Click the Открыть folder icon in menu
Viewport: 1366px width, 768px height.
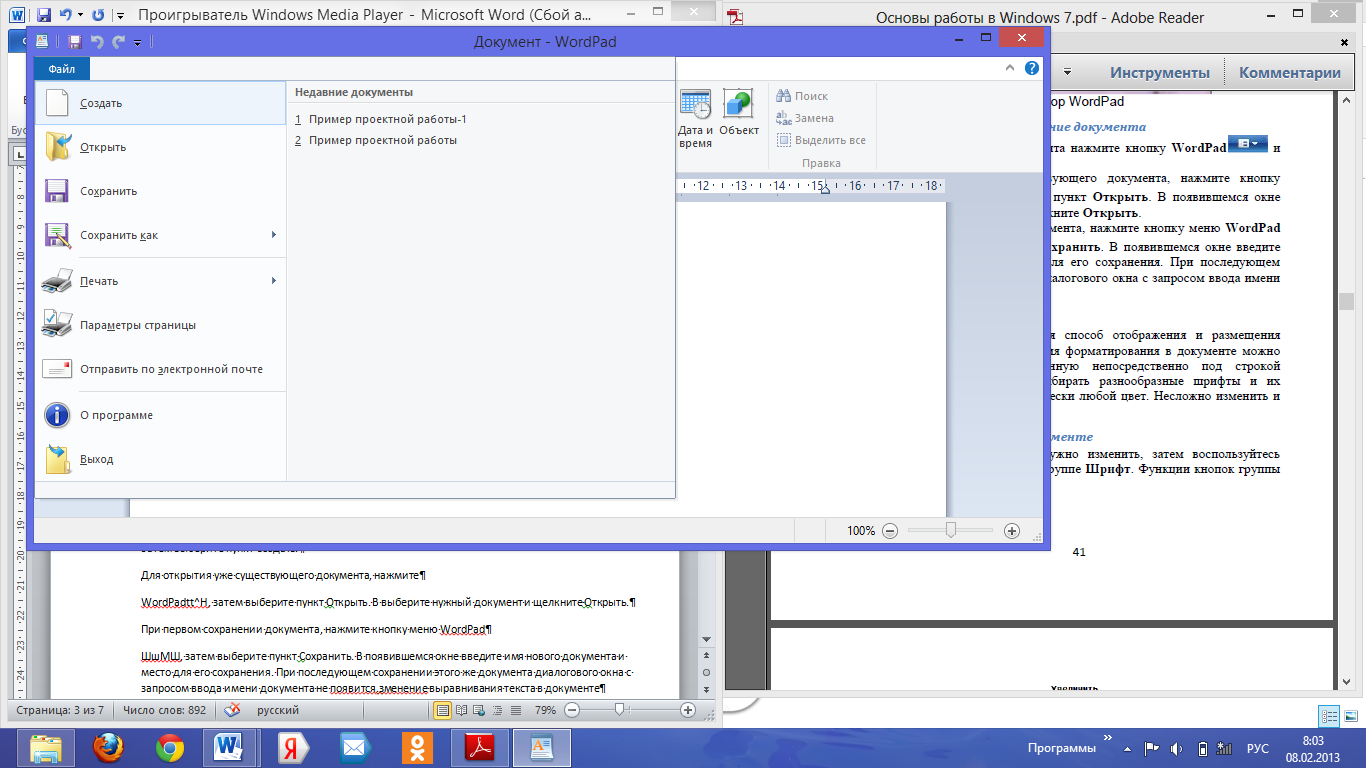(x=57, y=147)
